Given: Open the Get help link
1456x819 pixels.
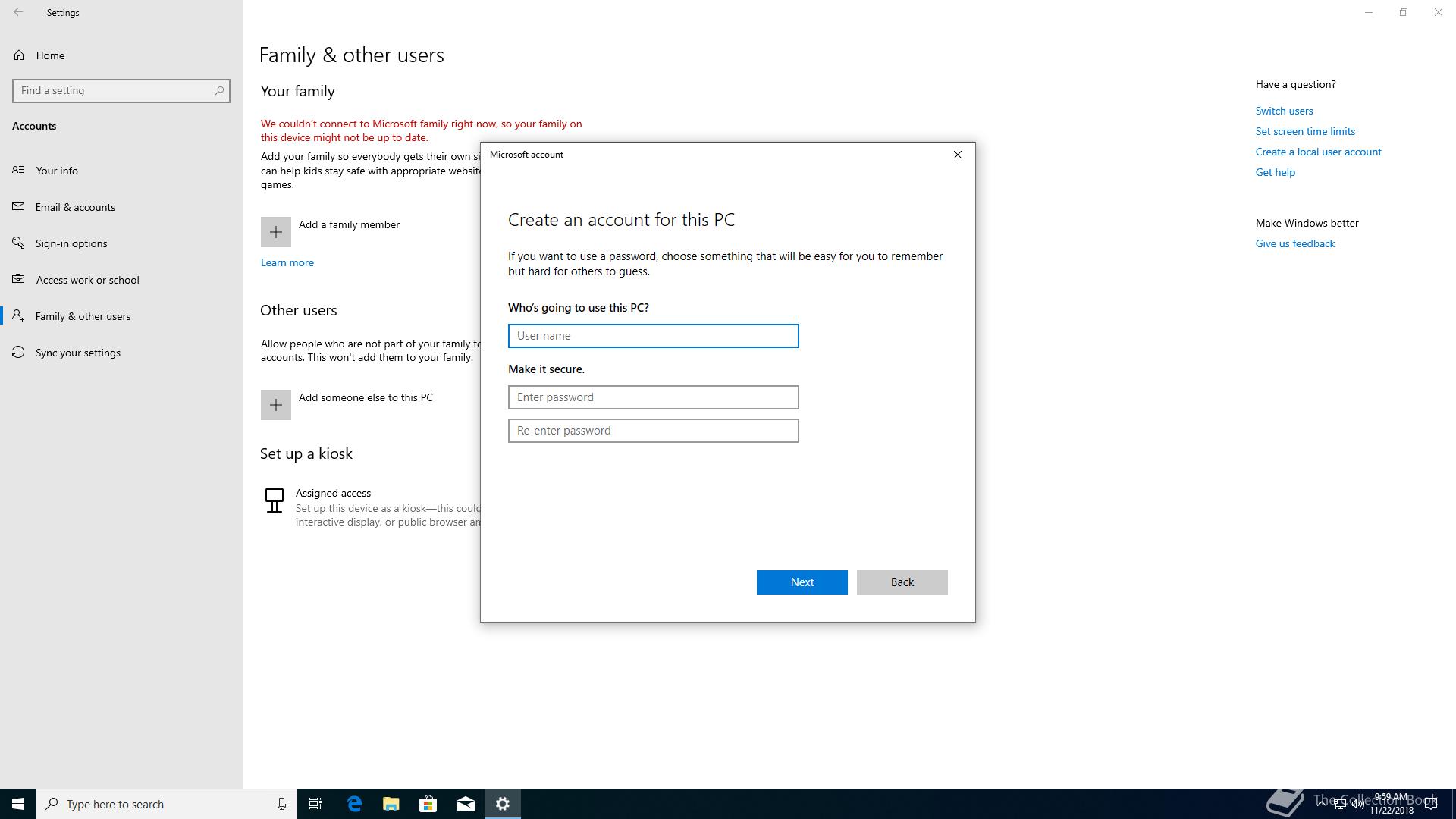Looking at the screenshot, I should pyautogui.click(x=1276, y=172).
